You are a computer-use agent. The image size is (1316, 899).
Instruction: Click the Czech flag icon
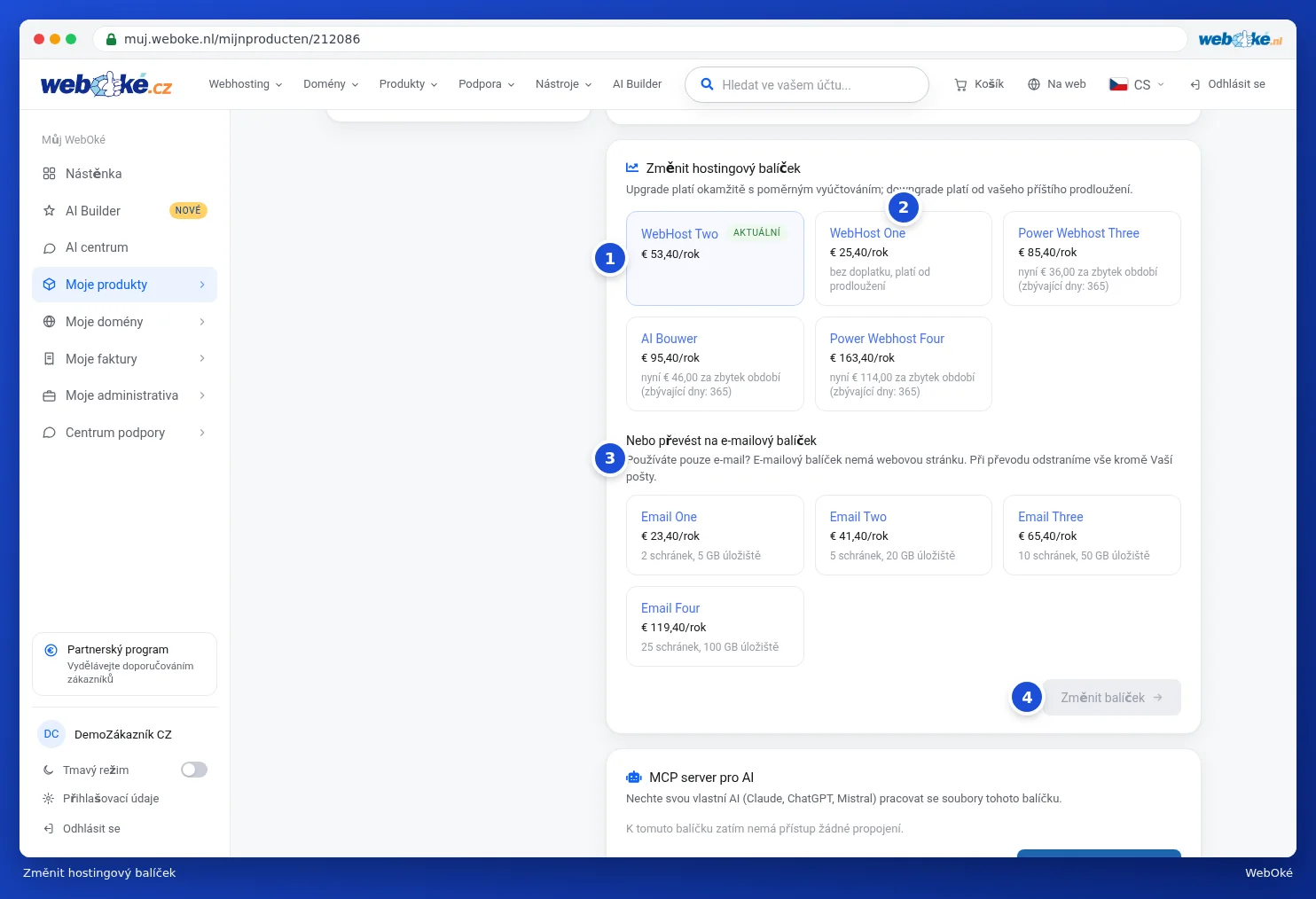[x=1118, y=84]
